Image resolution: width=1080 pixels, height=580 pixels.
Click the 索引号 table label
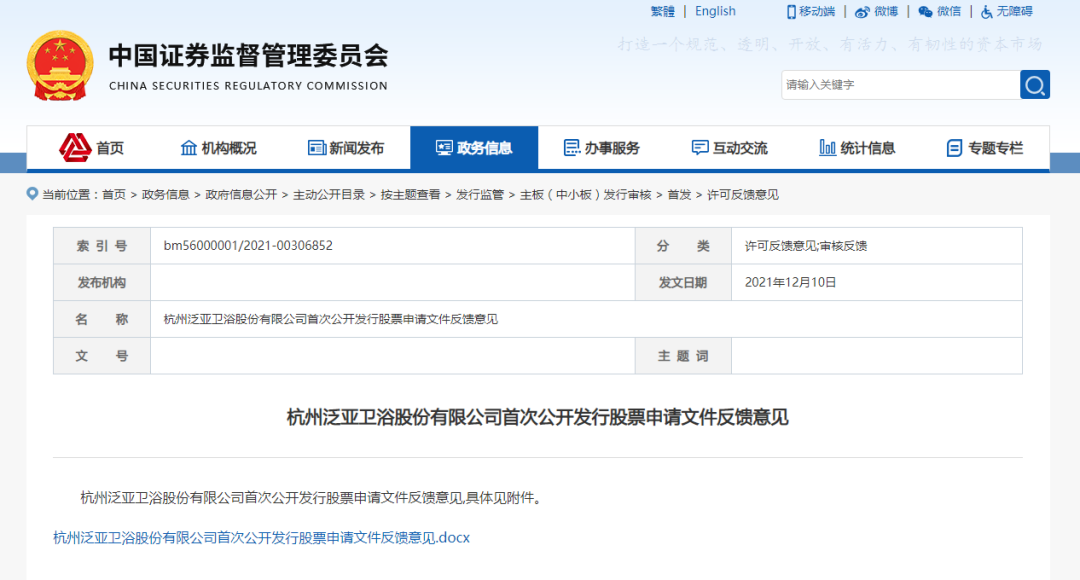point(102,246)
